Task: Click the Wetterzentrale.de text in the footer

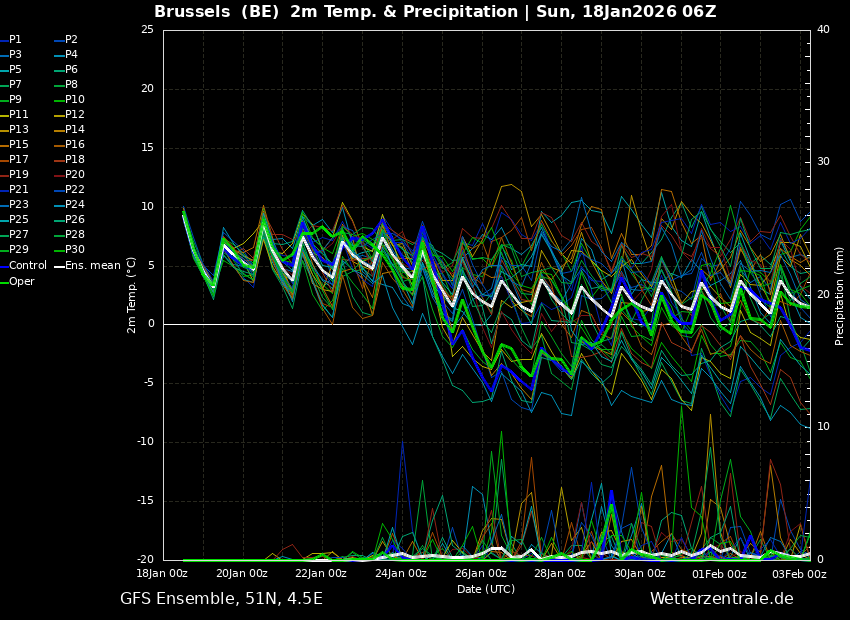Action: [721, 599]
